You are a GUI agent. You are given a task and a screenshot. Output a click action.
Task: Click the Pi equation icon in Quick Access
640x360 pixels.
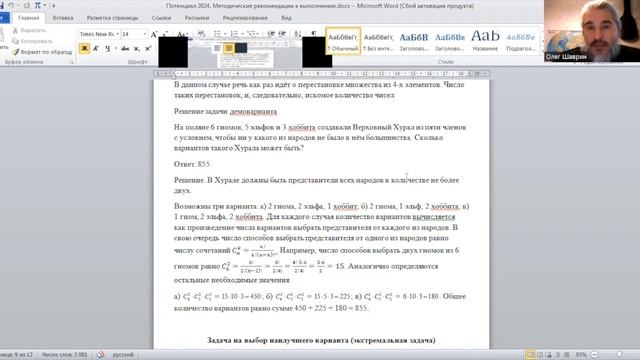[x=38, y=5]
